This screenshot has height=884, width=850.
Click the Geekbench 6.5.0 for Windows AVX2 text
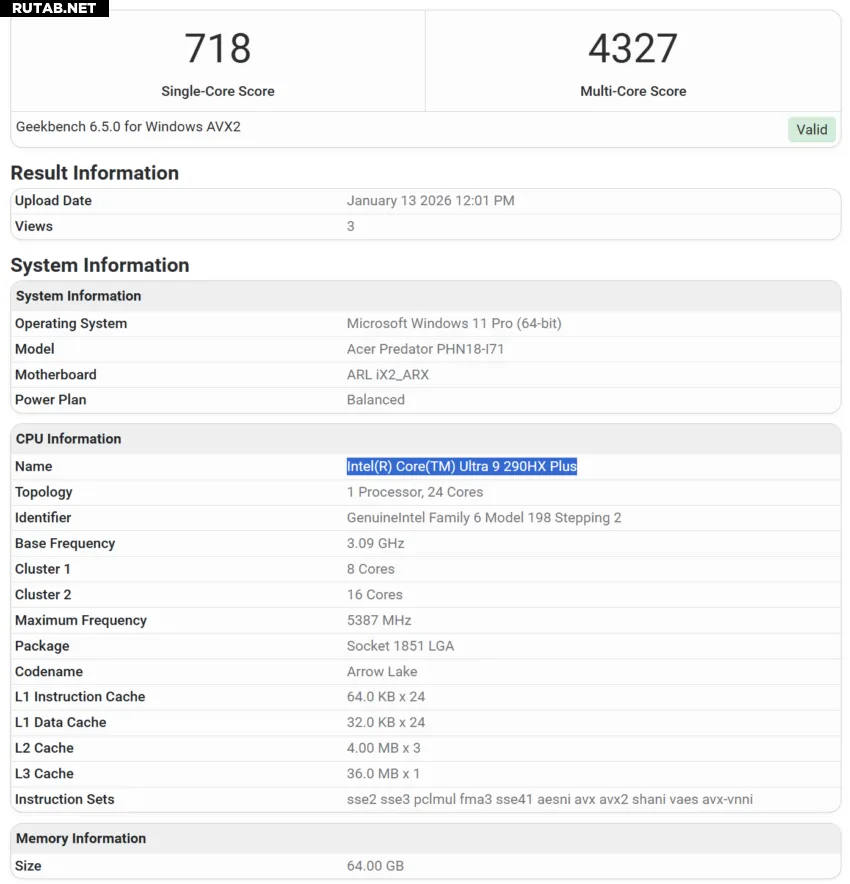pos(128,127)
